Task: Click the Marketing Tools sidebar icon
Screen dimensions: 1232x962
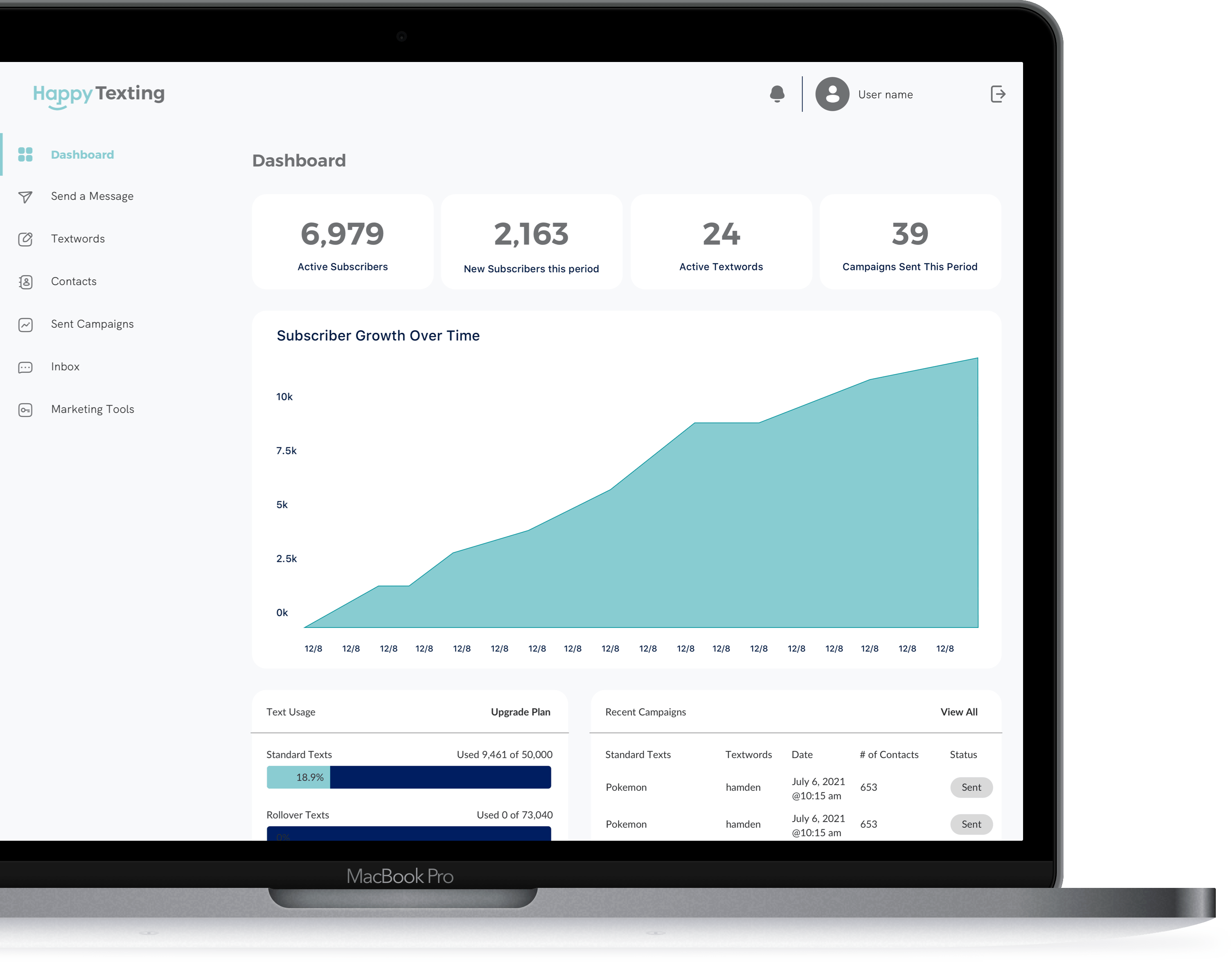Action: (26, 409)
